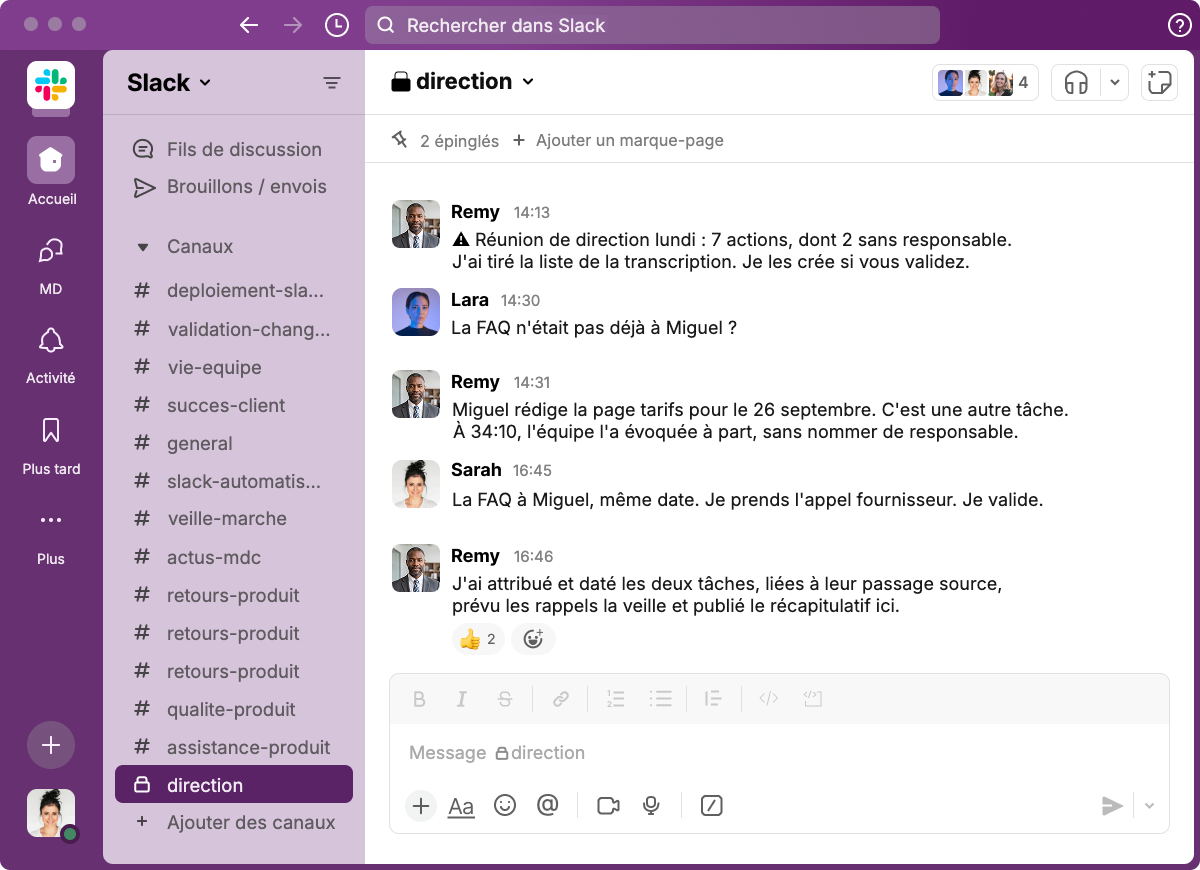The image size is (1200, 870).
Task: Toggle inline code formatting
Action: (768, 699)
